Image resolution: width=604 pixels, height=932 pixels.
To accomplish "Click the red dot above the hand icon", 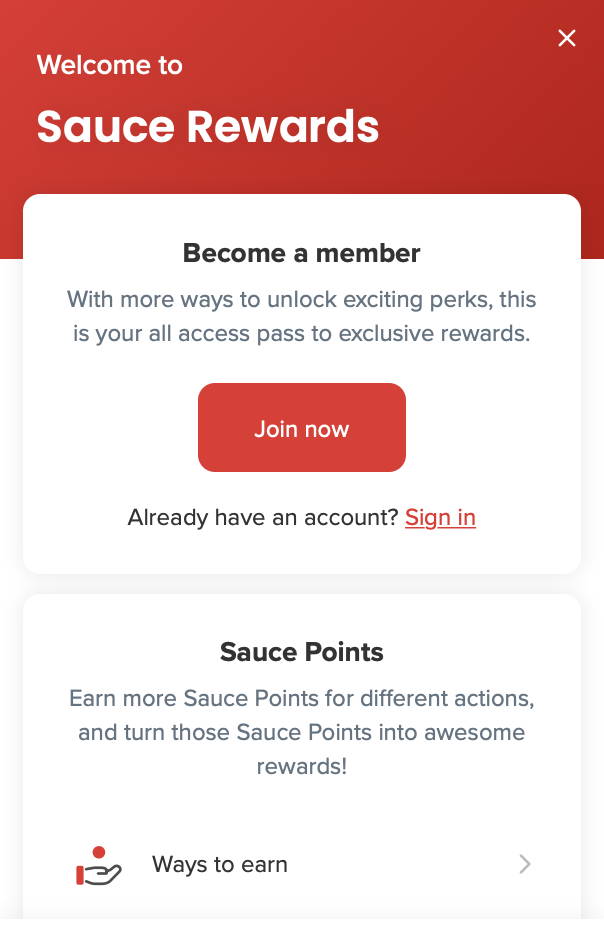I will [x=99, y=852].
